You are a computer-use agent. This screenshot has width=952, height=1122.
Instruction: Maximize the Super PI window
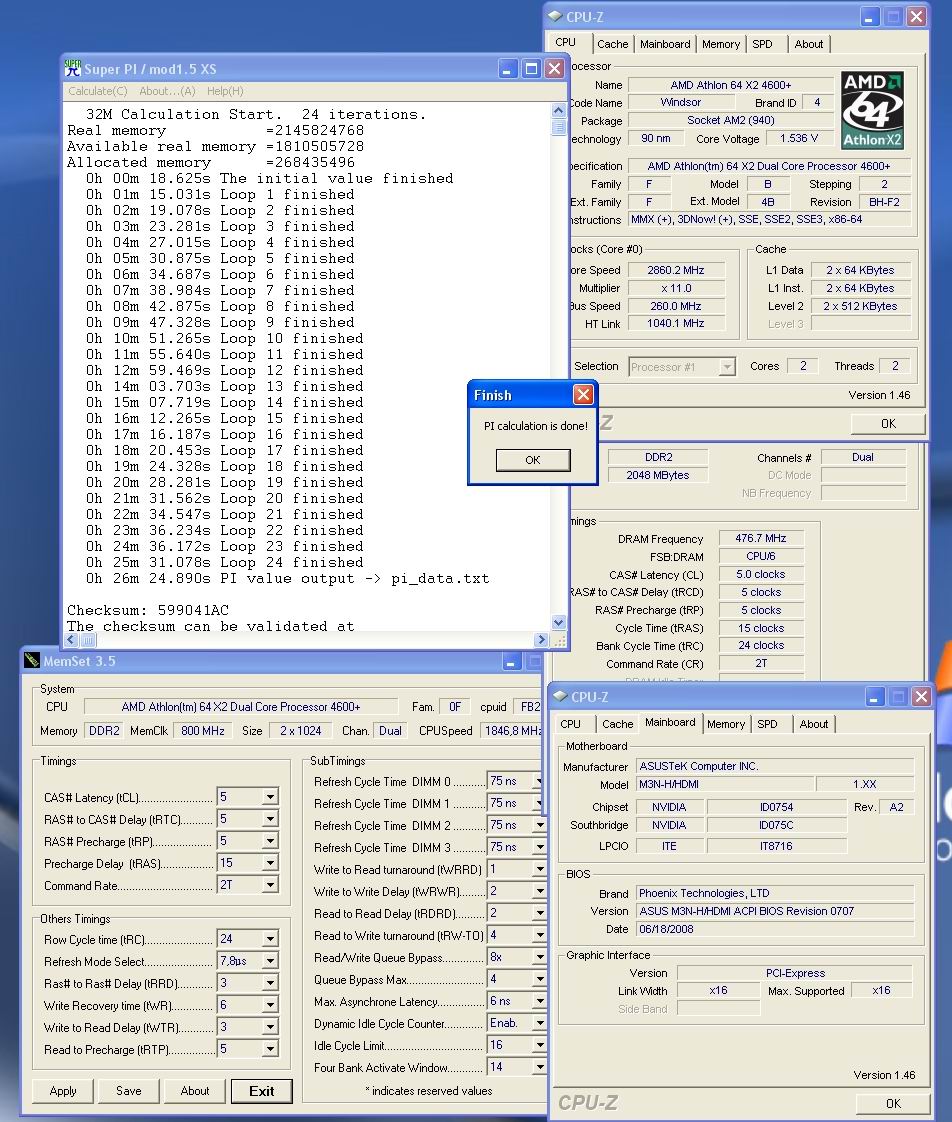[x=531, y=69]
